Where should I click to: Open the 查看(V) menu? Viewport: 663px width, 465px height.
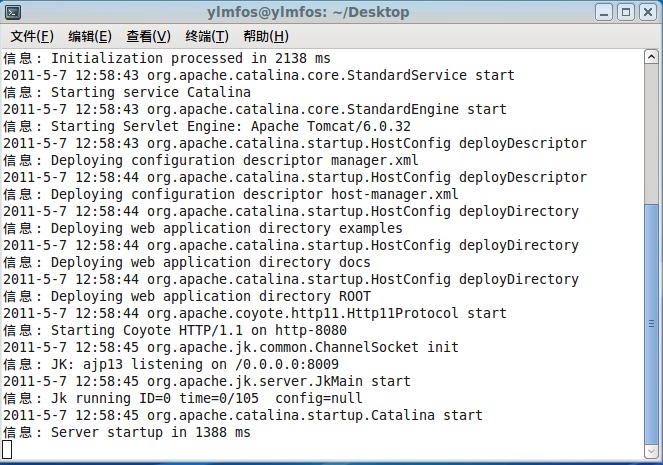[148, 37]
